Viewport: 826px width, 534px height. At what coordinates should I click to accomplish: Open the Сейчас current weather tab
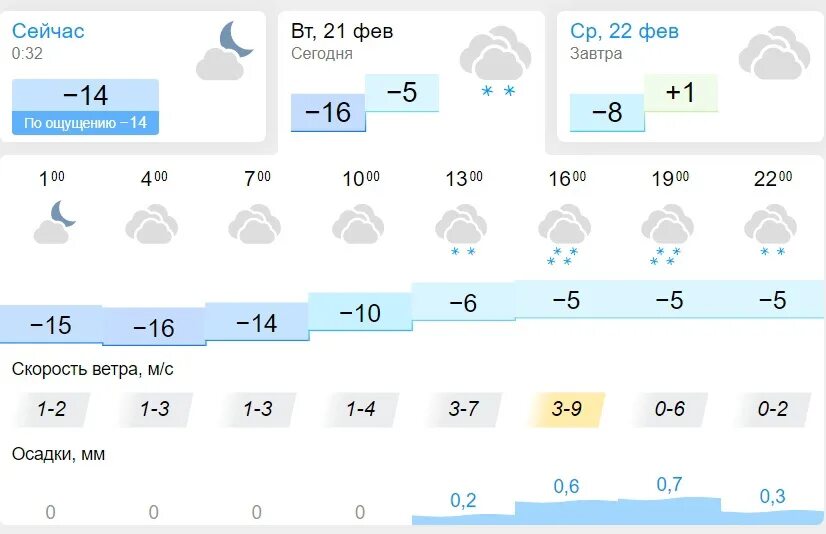click(133, 77)
